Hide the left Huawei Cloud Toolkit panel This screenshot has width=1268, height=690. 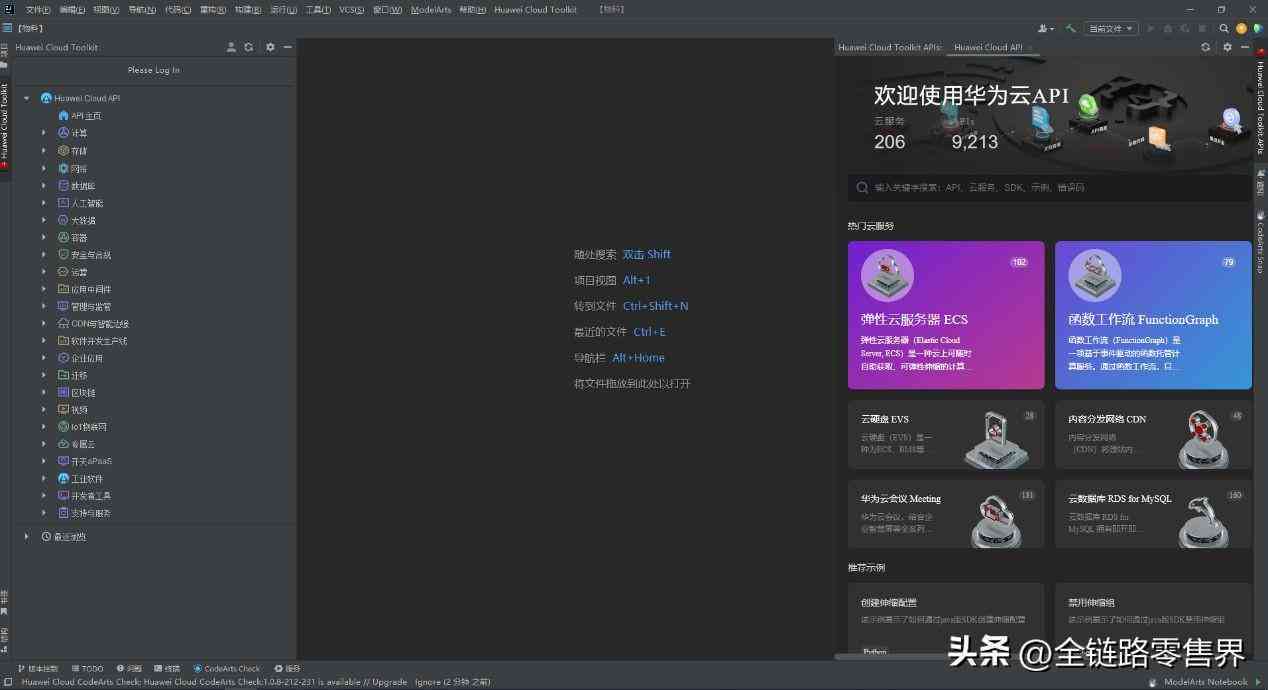288,47
